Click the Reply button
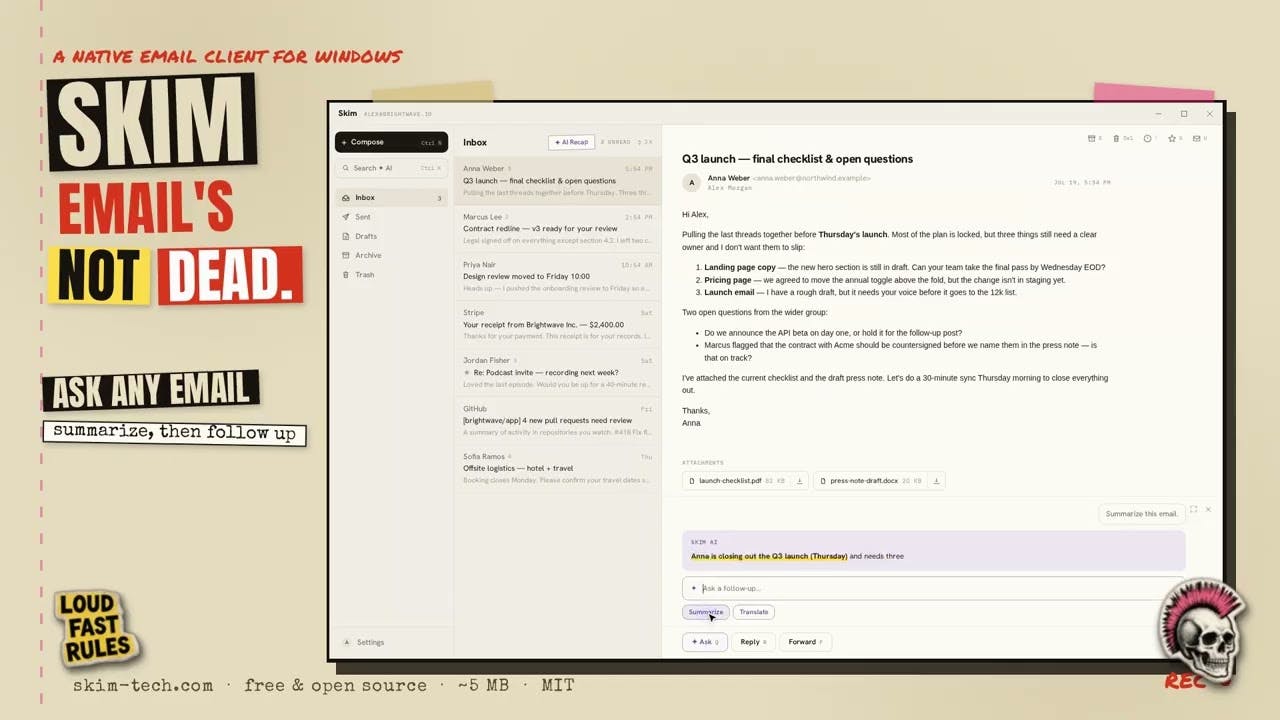 pos(753,642)
